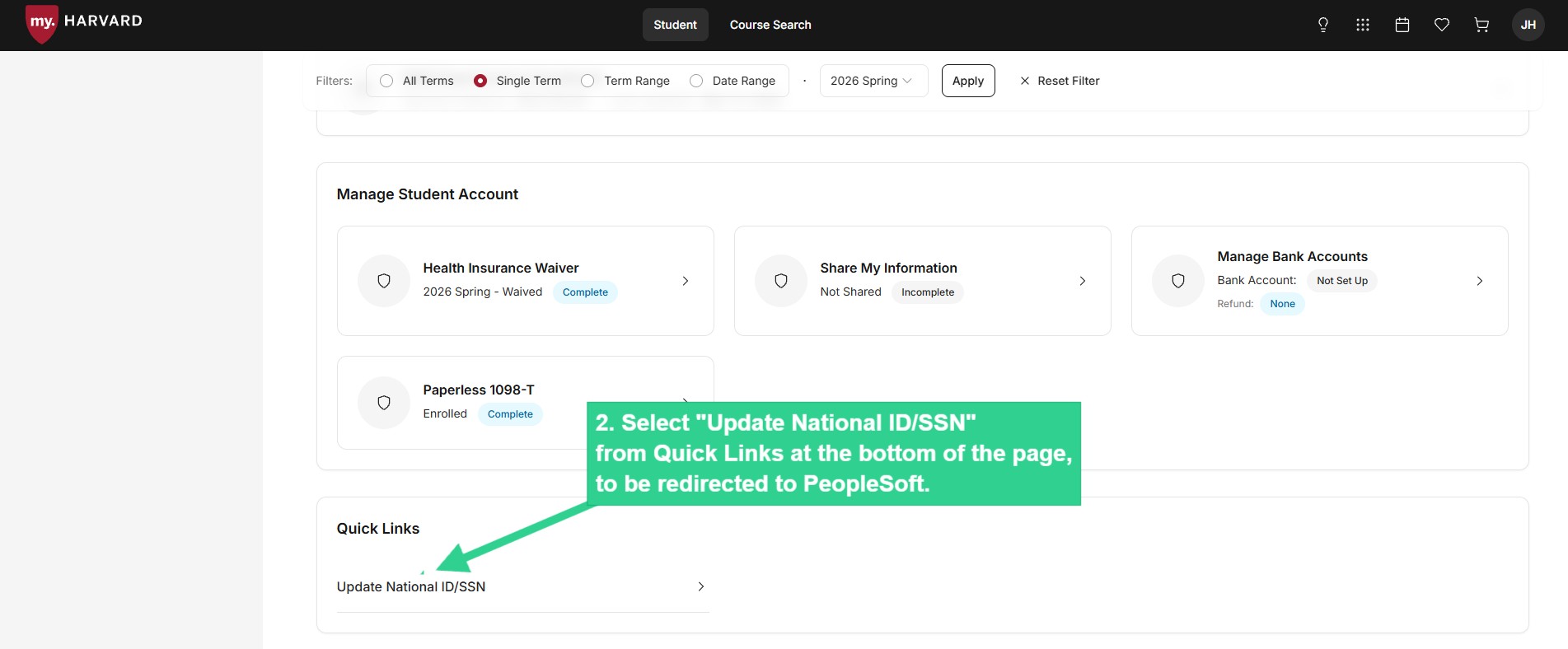Screen dimensions: 1568x649
Task: Open Update National ID/SSN quick link
Action: click(x=522, y=586)
